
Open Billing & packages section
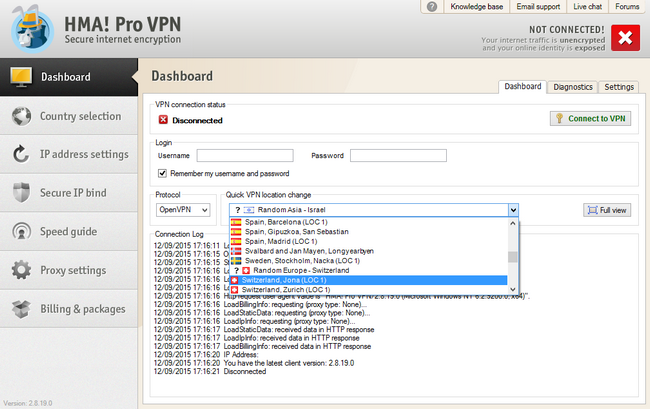tap(69, 309)
